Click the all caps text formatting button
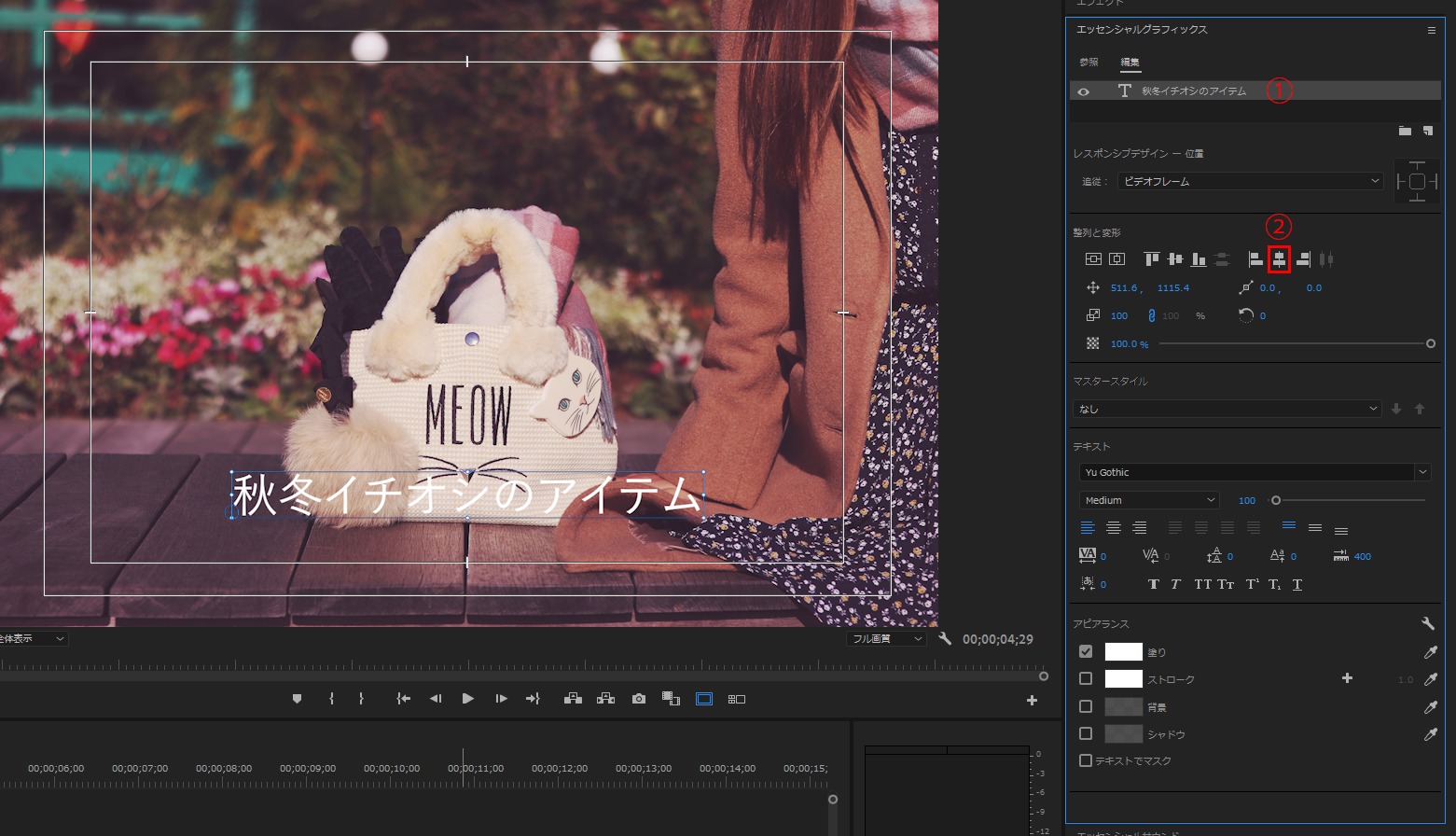This screenshot has width=1456, height=836. click(x=1202, y=584)
